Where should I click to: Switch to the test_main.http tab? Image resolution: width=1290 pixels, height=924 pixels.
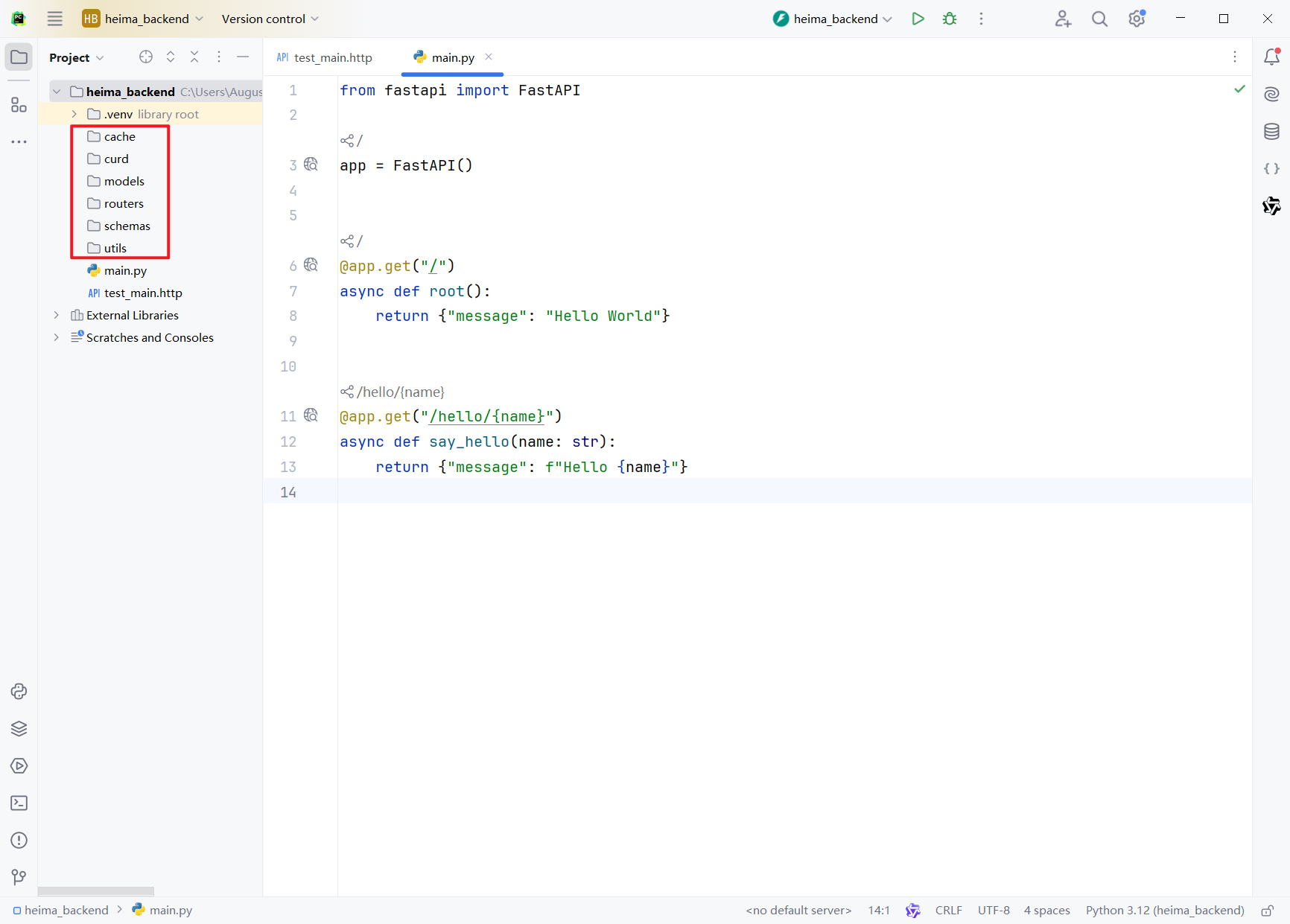[325, 57]
